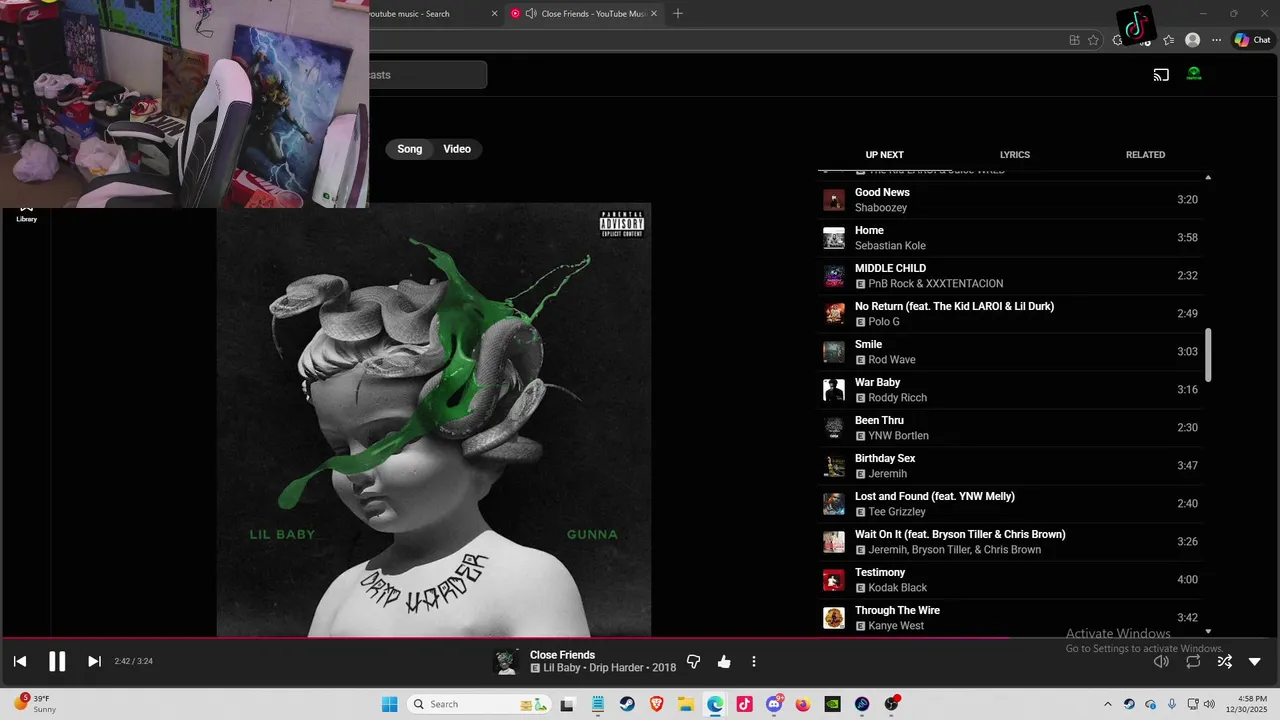
Task: Click the Birthday Sex album thumbnail
Action: (834, 466)
